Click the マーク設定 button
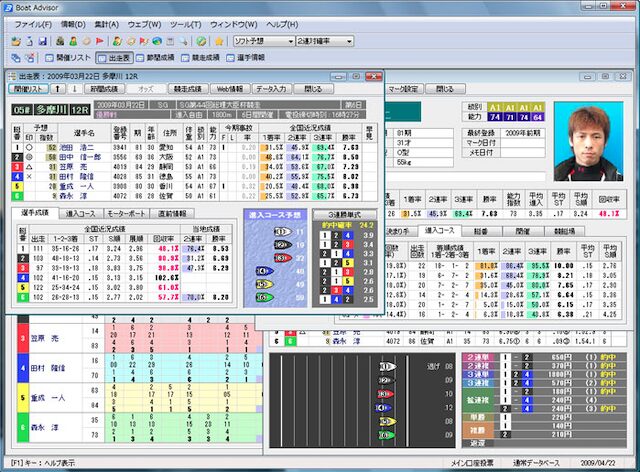Viewport: 640px width, 472px height. click(x=402, y=88)
